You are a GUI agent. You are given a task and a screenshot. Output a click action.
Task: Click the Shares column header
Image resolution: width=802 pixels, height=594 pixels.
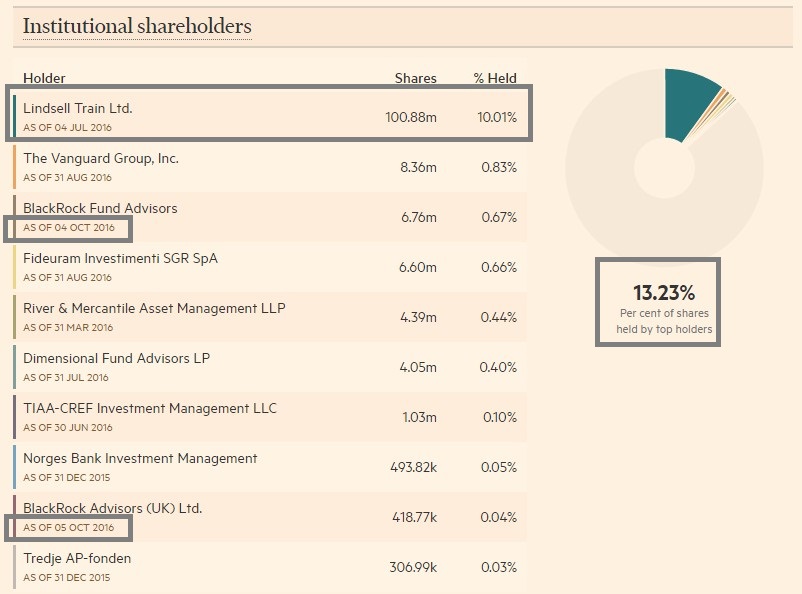click(415, 78)
